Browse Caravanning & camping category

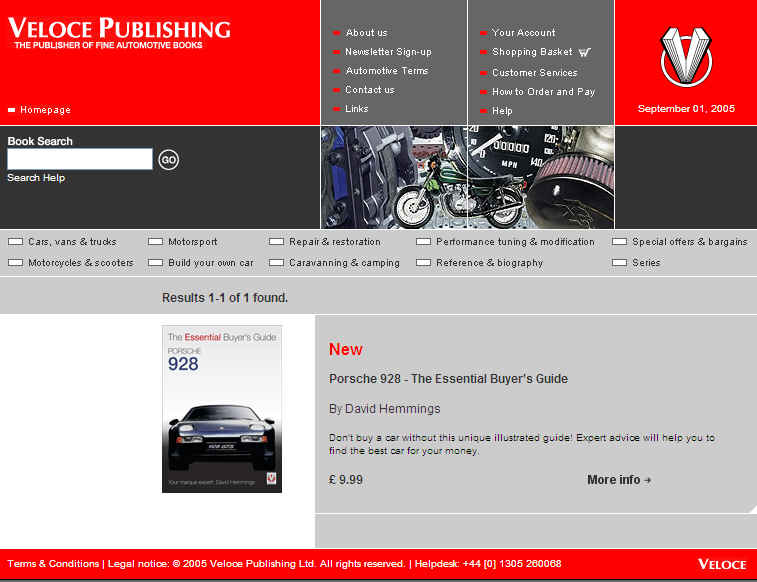click(x=344, y=263)
